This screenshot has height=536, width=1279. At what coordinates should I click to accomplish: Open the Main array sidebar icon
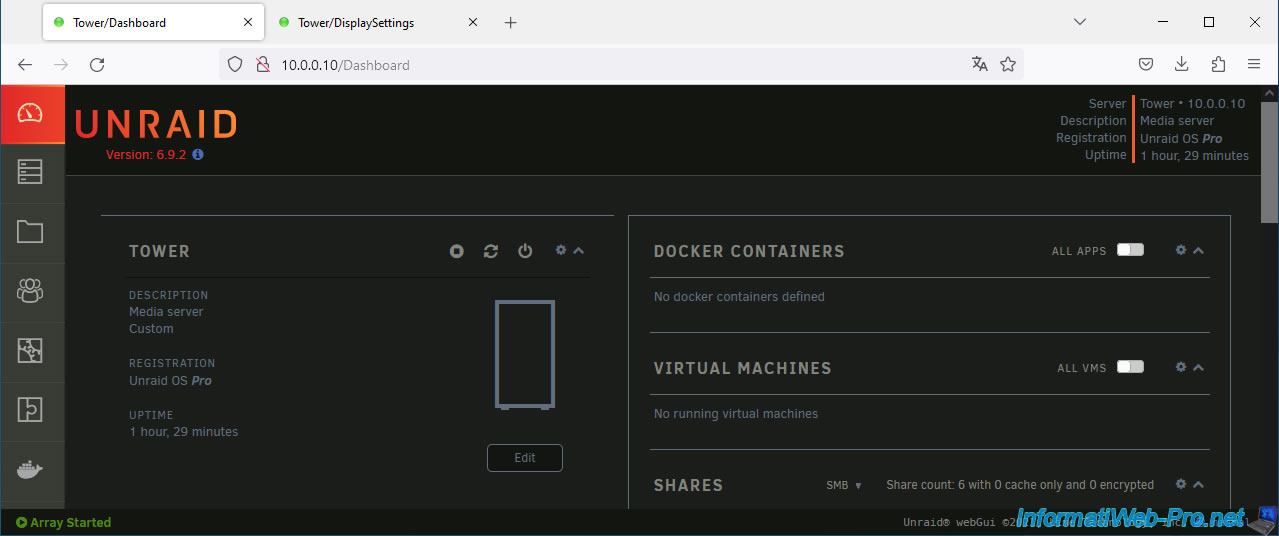[31, 172]
